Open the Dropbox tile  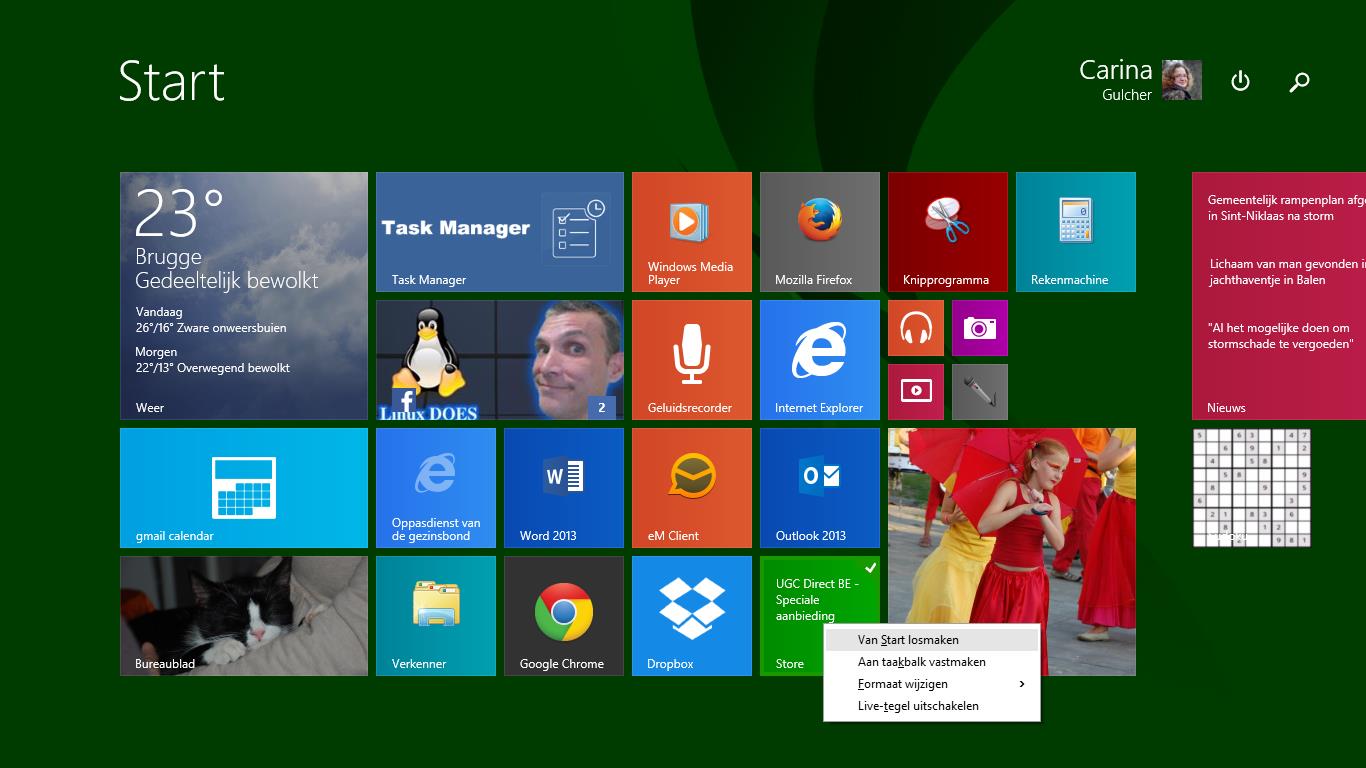(x=692, y=616)
